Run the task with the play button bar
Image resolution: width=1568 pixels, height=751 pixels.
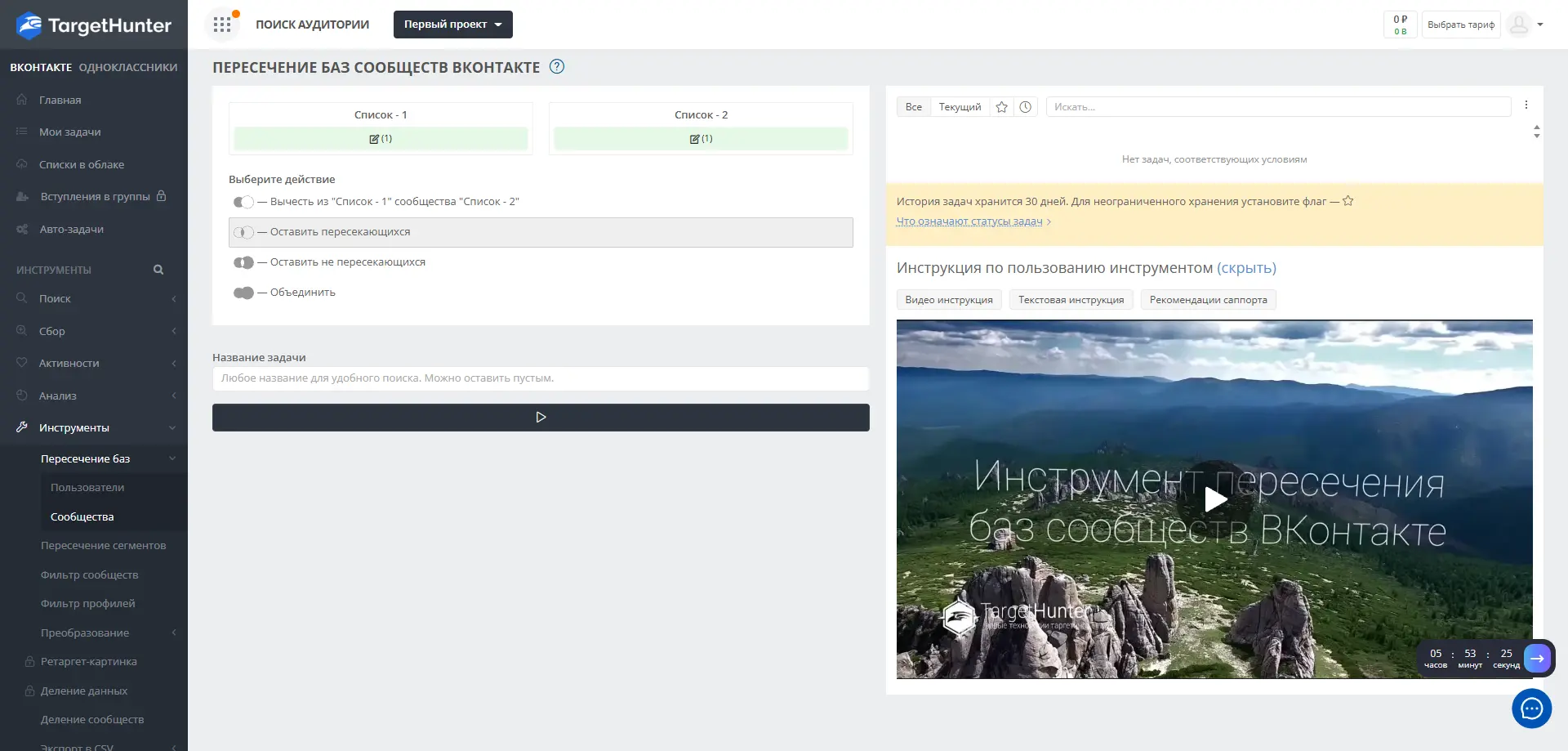(541, 418)
